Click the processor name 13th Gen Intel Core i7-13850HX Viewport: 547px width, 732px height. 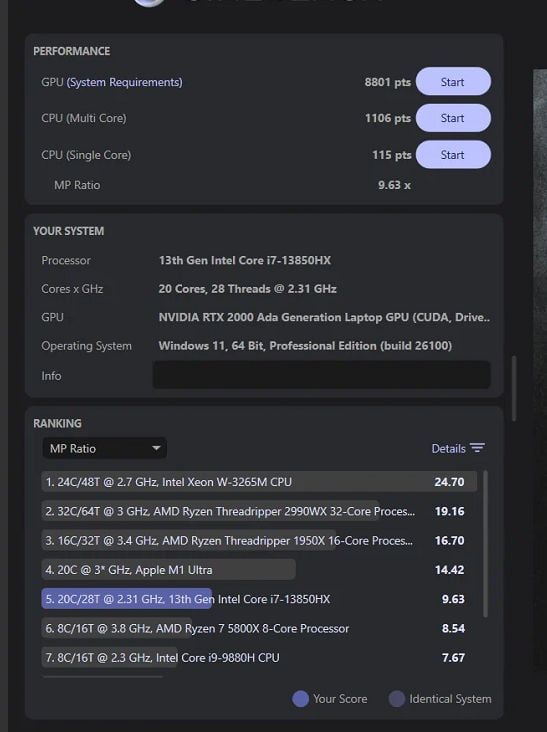click(245, 260)
